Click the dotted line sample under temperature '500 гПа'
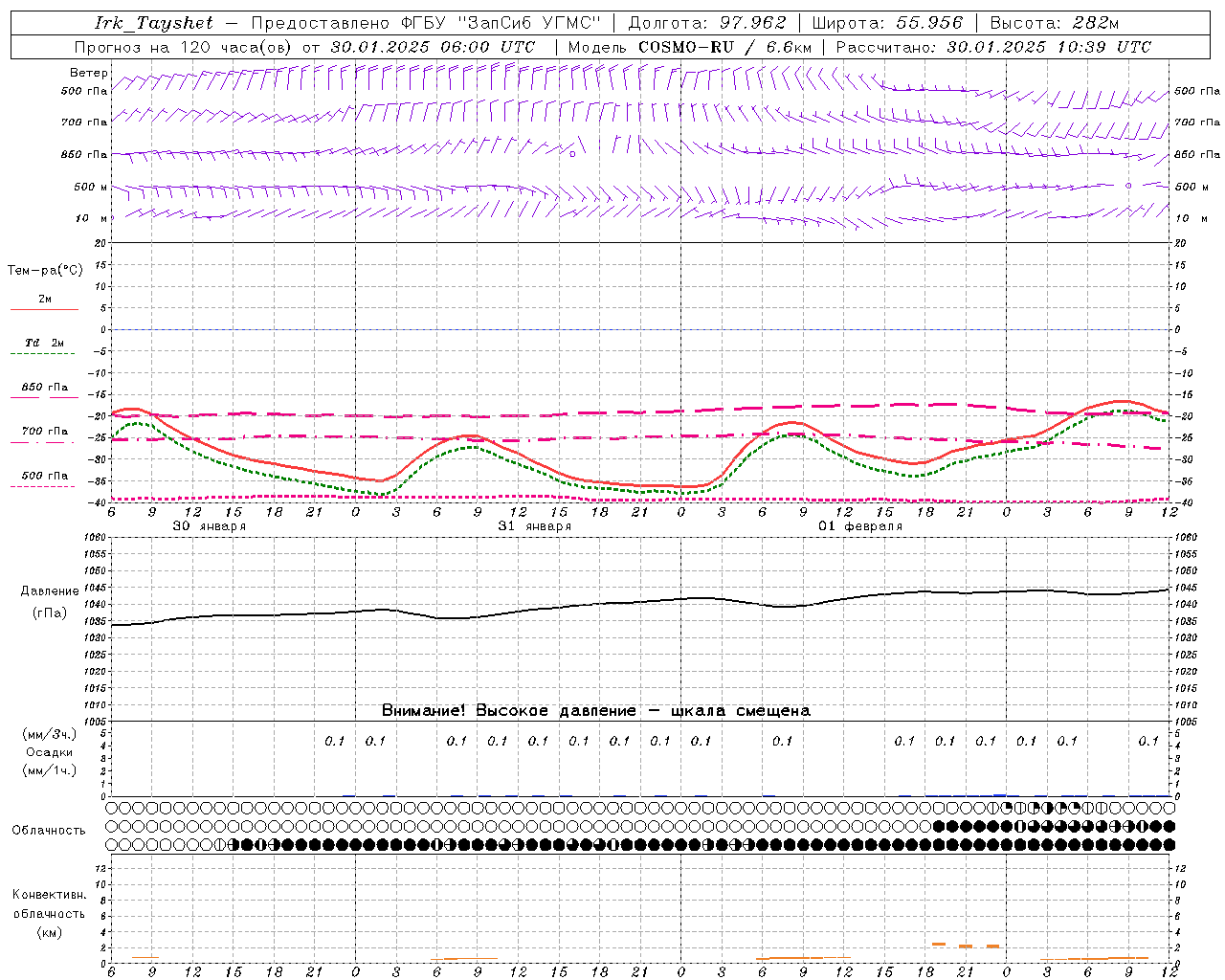 (43, 487)
